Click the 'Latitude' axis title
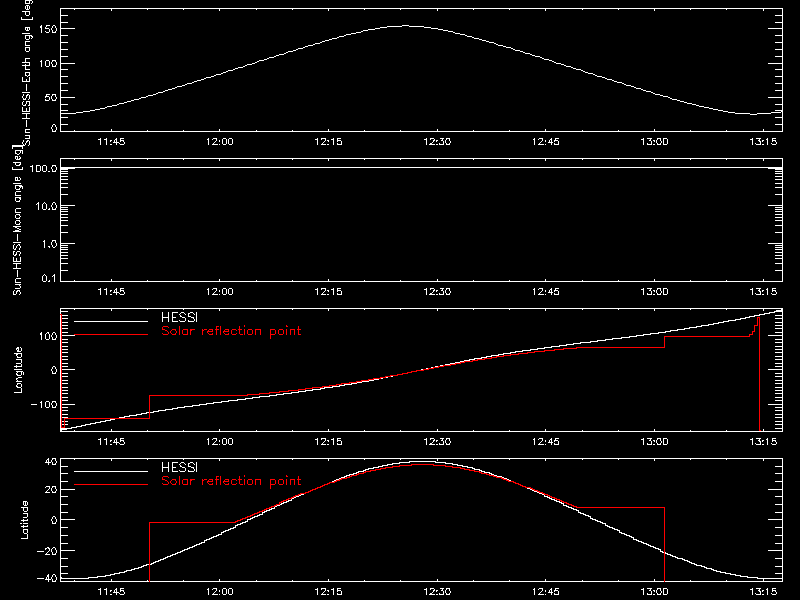Viewport: 800px width, 600px height. pyautogui.click(x=24, y=520)
